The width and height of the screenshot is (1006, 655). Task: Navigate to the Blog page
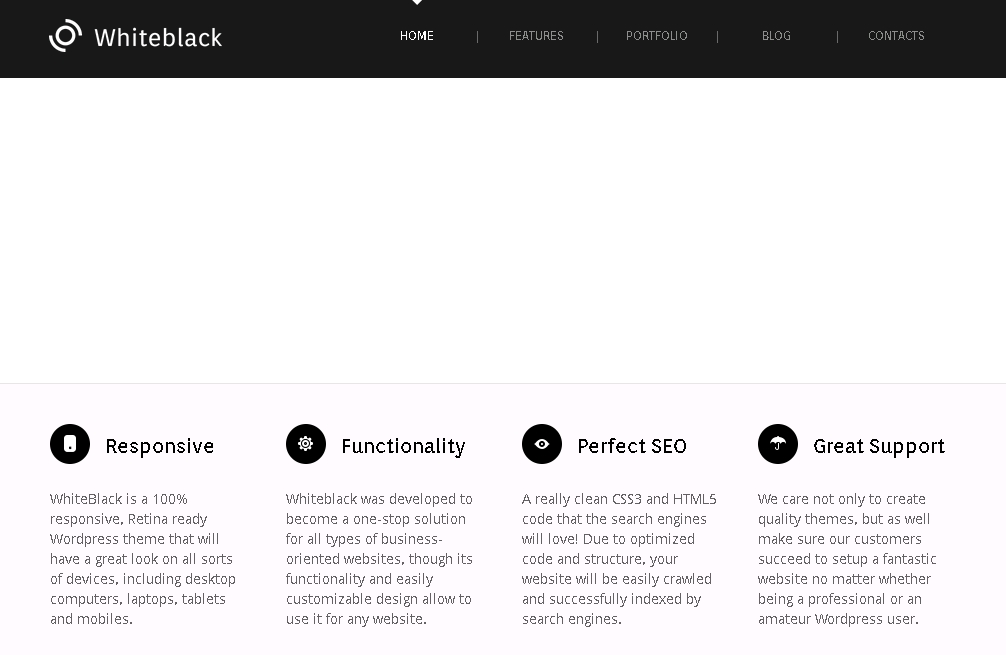pos(776,36)
